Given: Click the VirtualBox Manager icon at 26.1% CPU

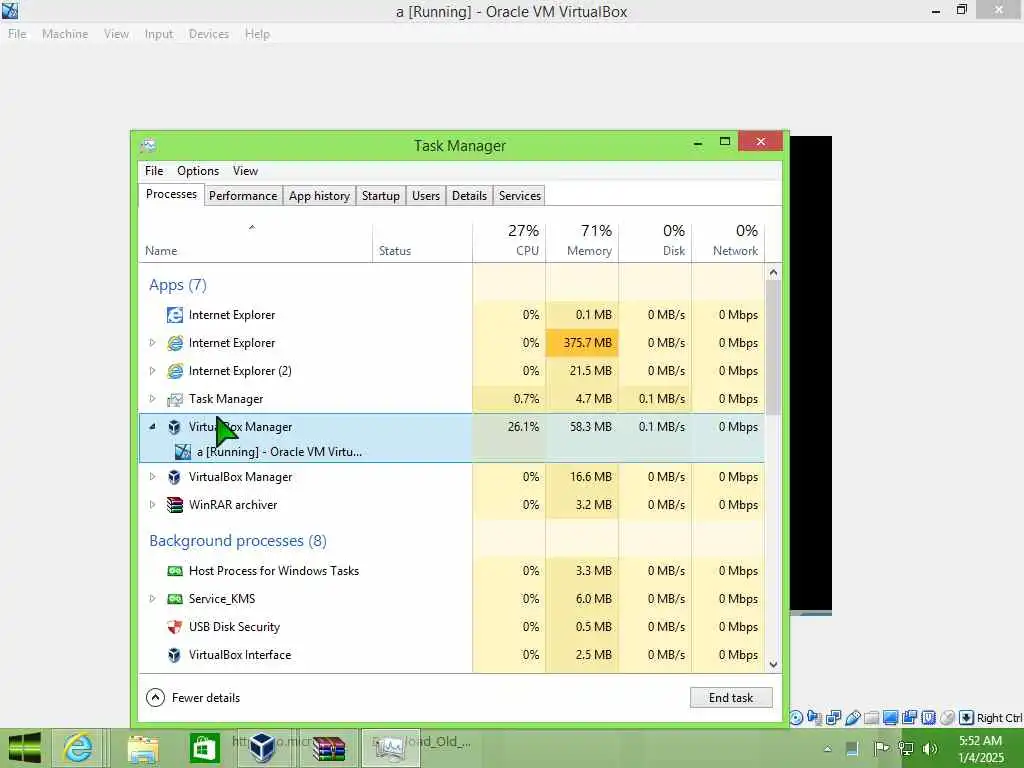Looking at the screenshot, I should (x=174, y=427).
